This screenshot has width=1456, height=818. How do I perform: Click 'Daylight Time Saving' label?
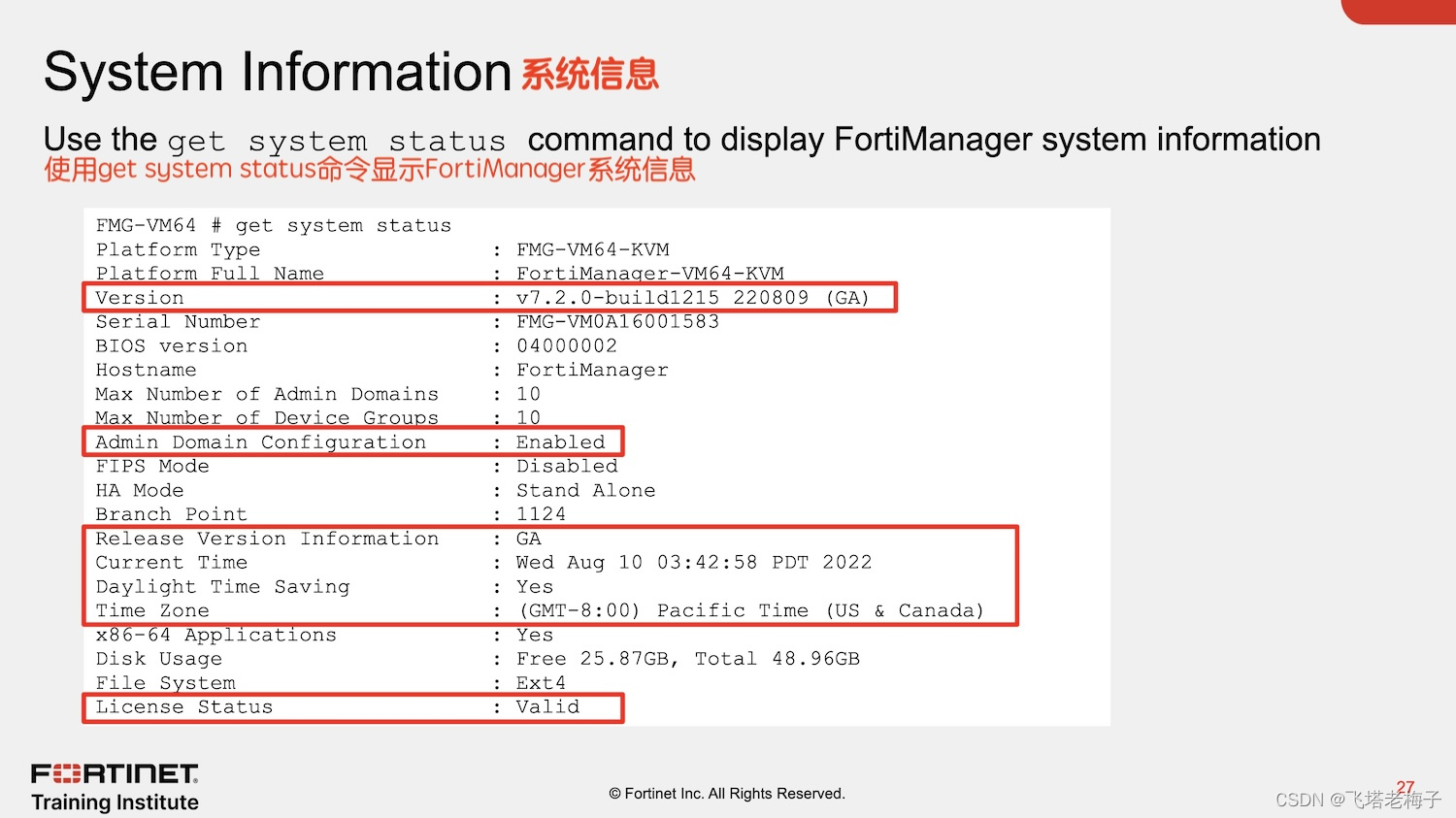coord(222,587)
